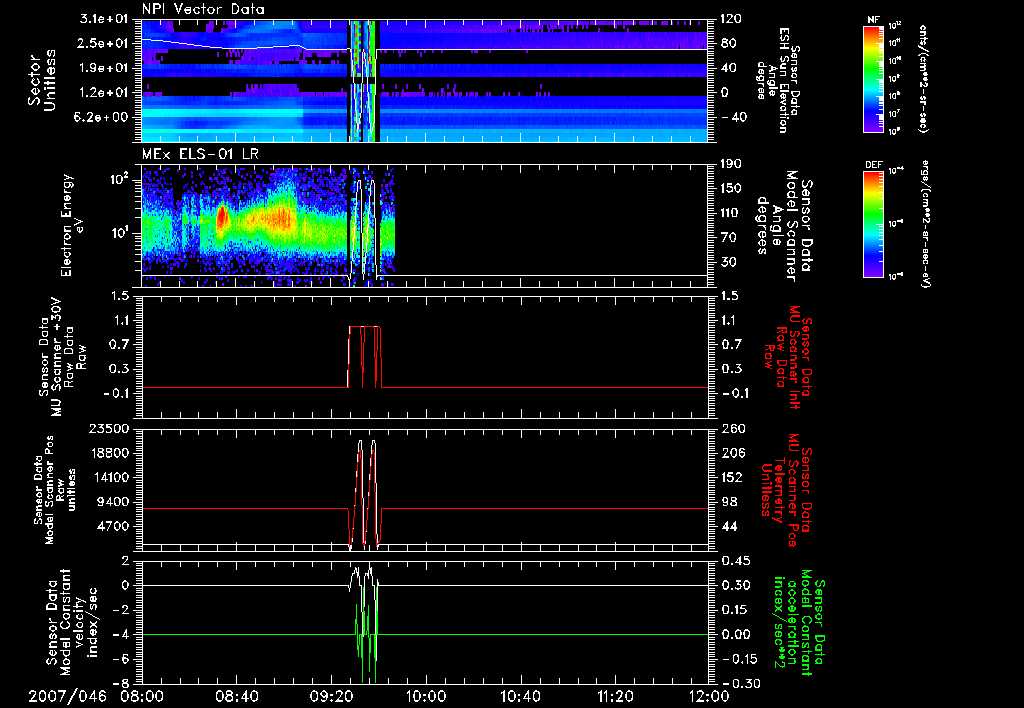Click the 1.9e+01 sector tick label
Viewport: 1024px width, 708px height.
[105, 68]
